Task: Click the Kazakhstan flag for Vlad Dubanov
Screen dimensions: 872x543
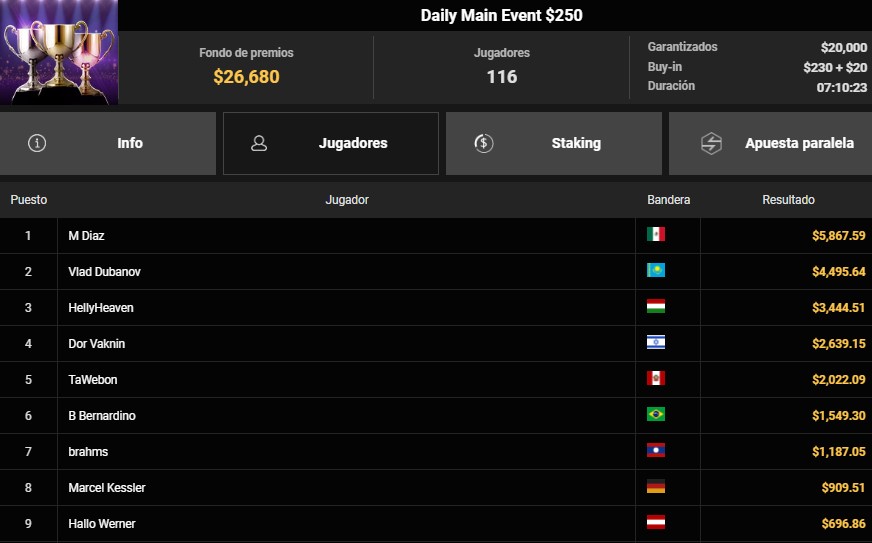Action: [656, 270]
